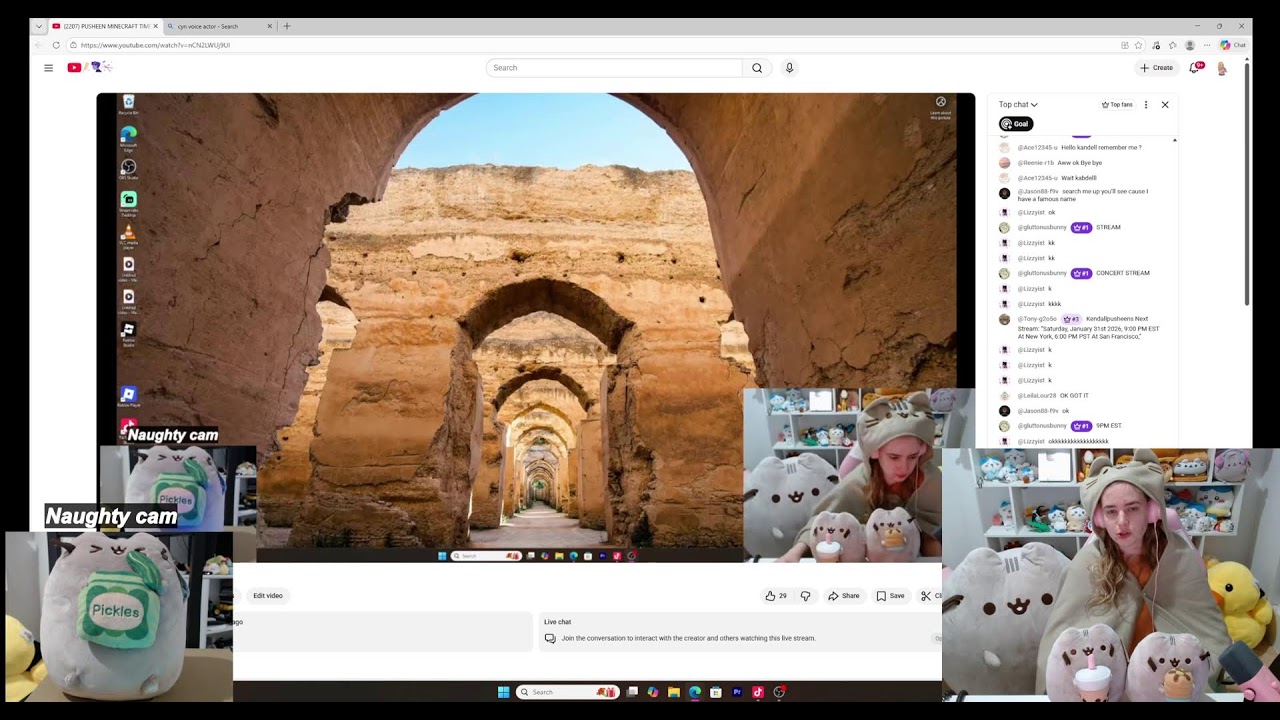This screenshot has height=720, width=1280.
Task: Open Microsoft Store from the taskbar
Action: click(716, 692)
